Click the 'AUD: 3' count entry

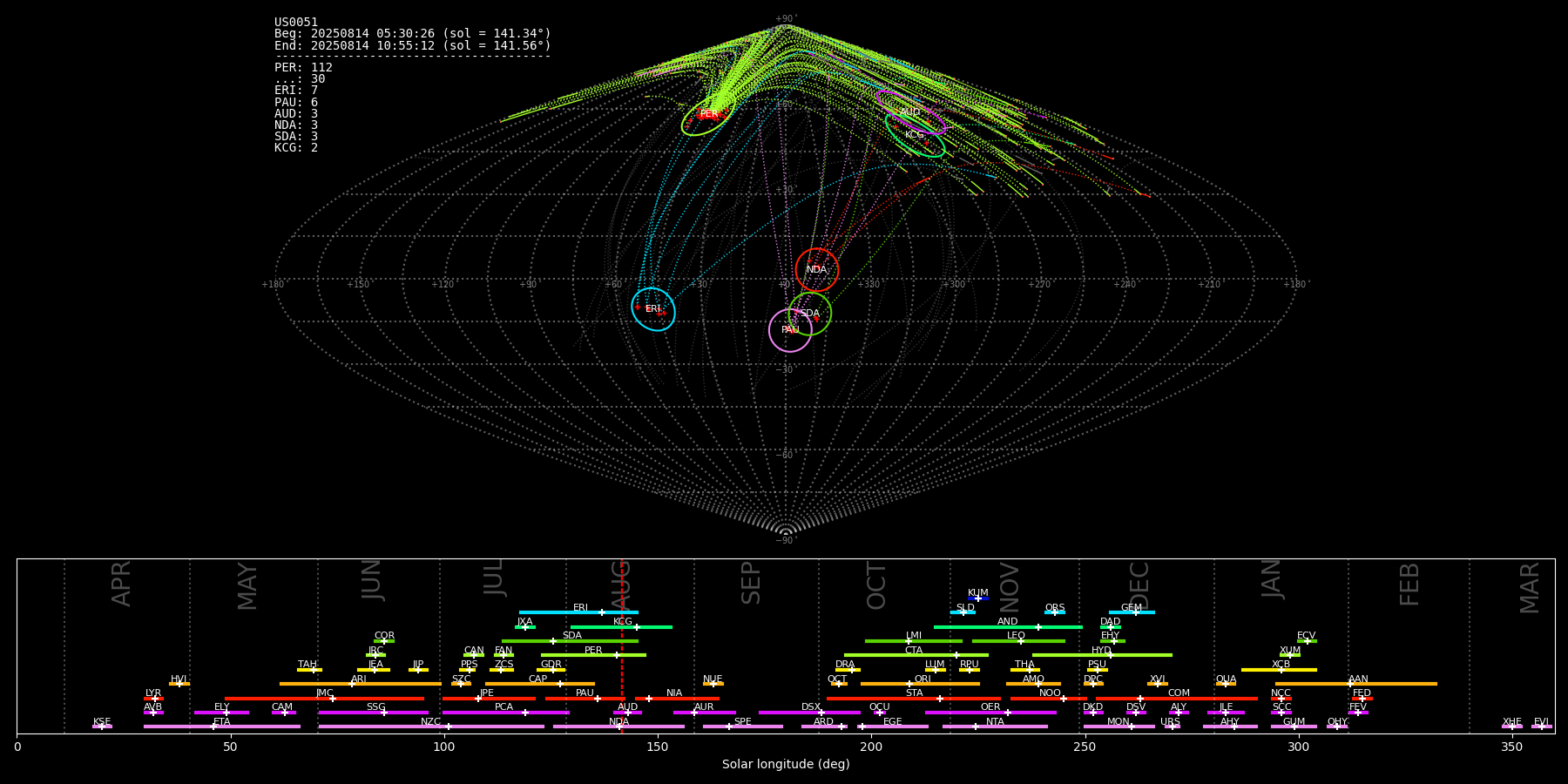[x=296, y=114]
